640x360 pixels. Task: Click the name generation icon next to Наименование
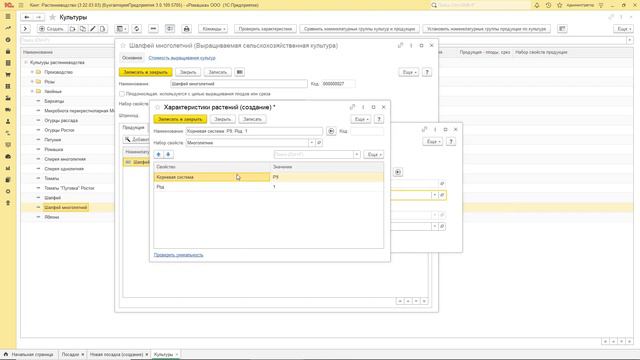click(331, 131)
